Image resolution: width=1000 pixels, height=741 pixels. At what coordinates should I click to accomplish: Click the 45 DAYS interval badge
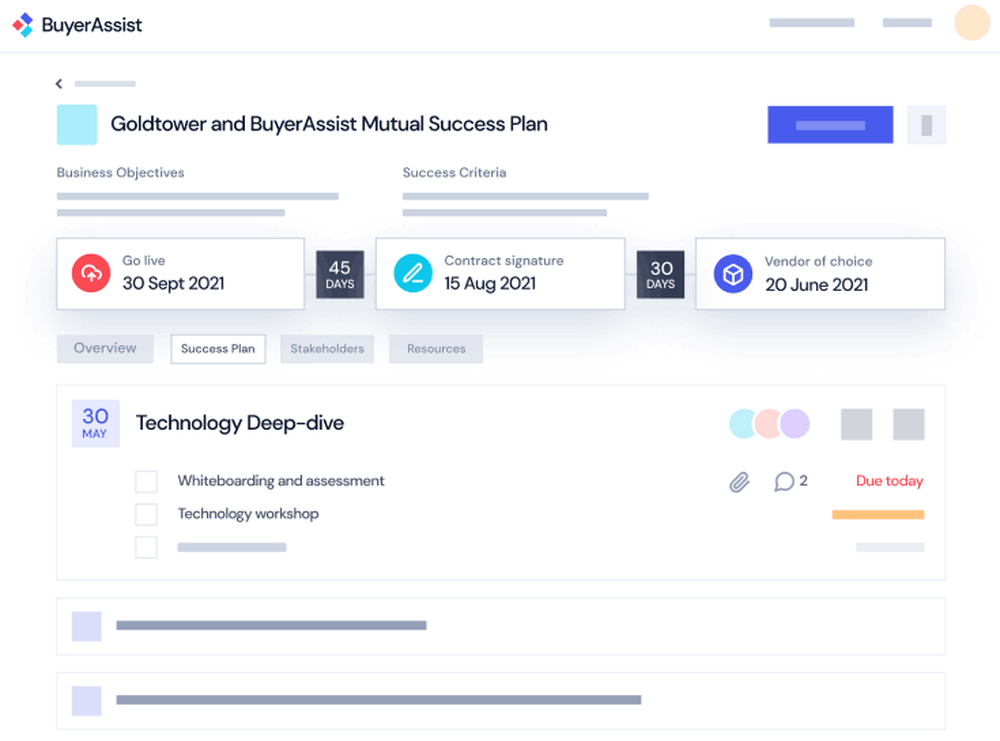340,274
